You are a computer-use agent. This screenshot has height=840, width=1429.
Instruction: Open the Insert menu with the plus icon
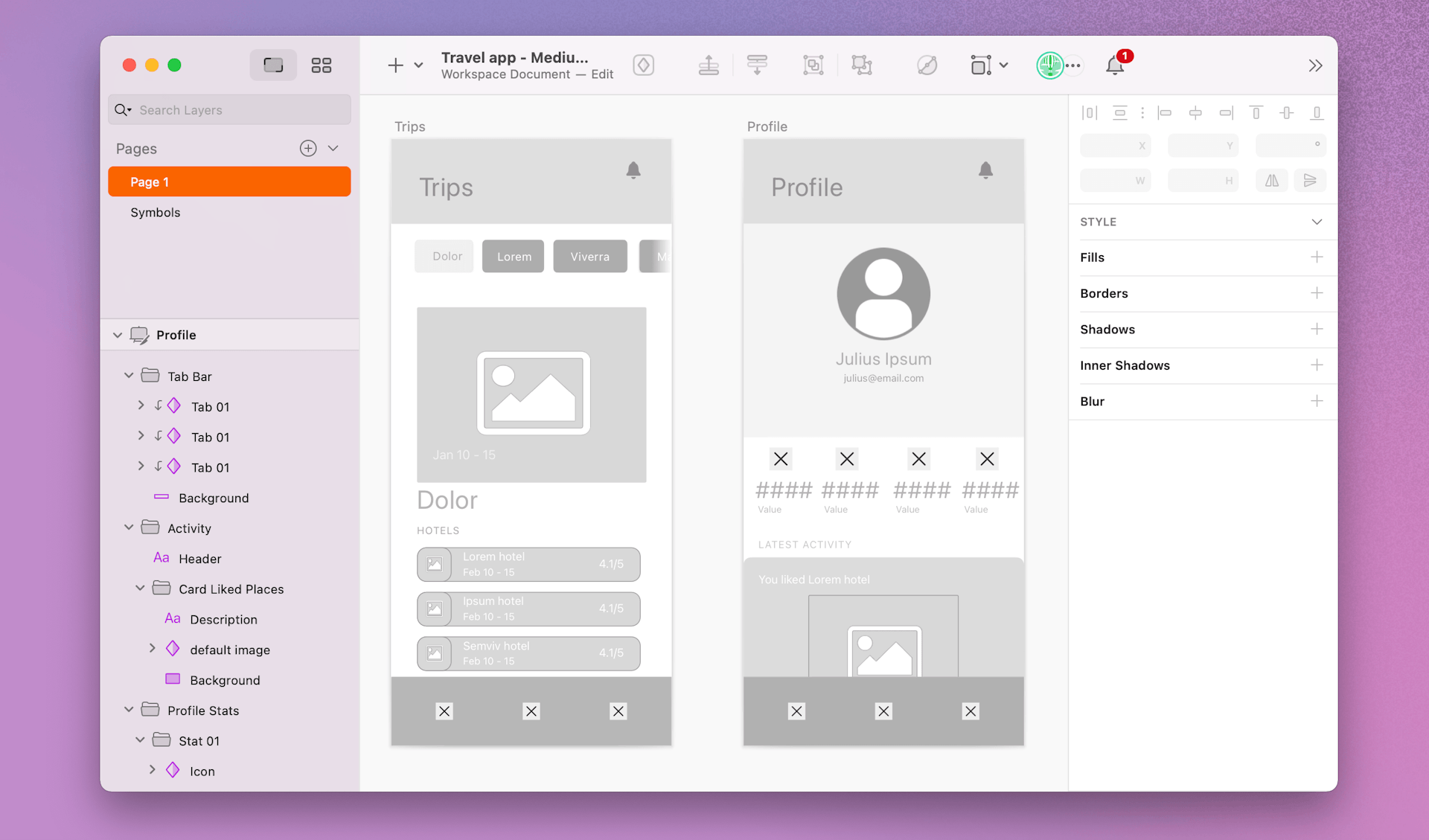(x=395, y=65)
